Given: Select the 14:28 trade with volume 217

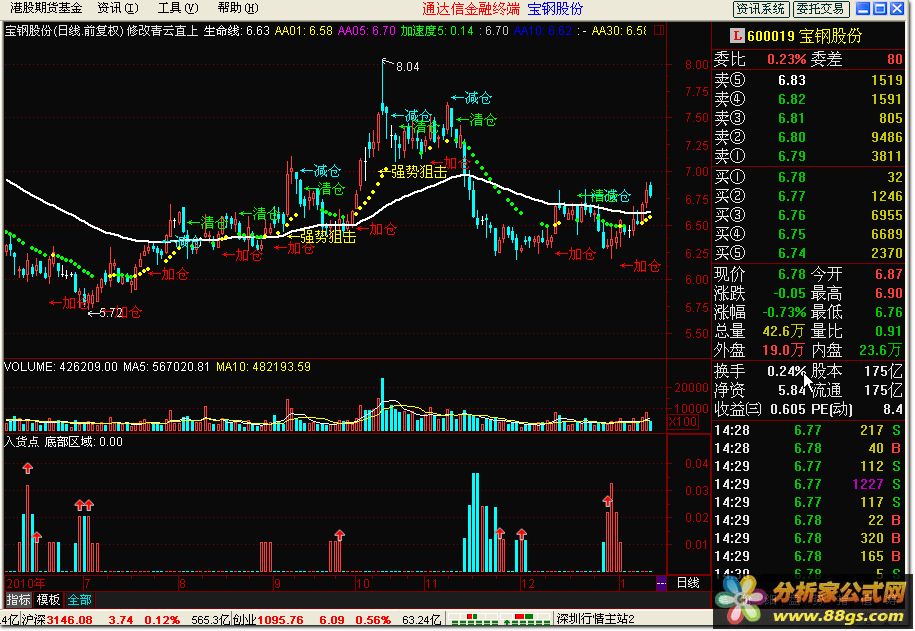Looking at the screenshot, I should click(x=808, y=430).
